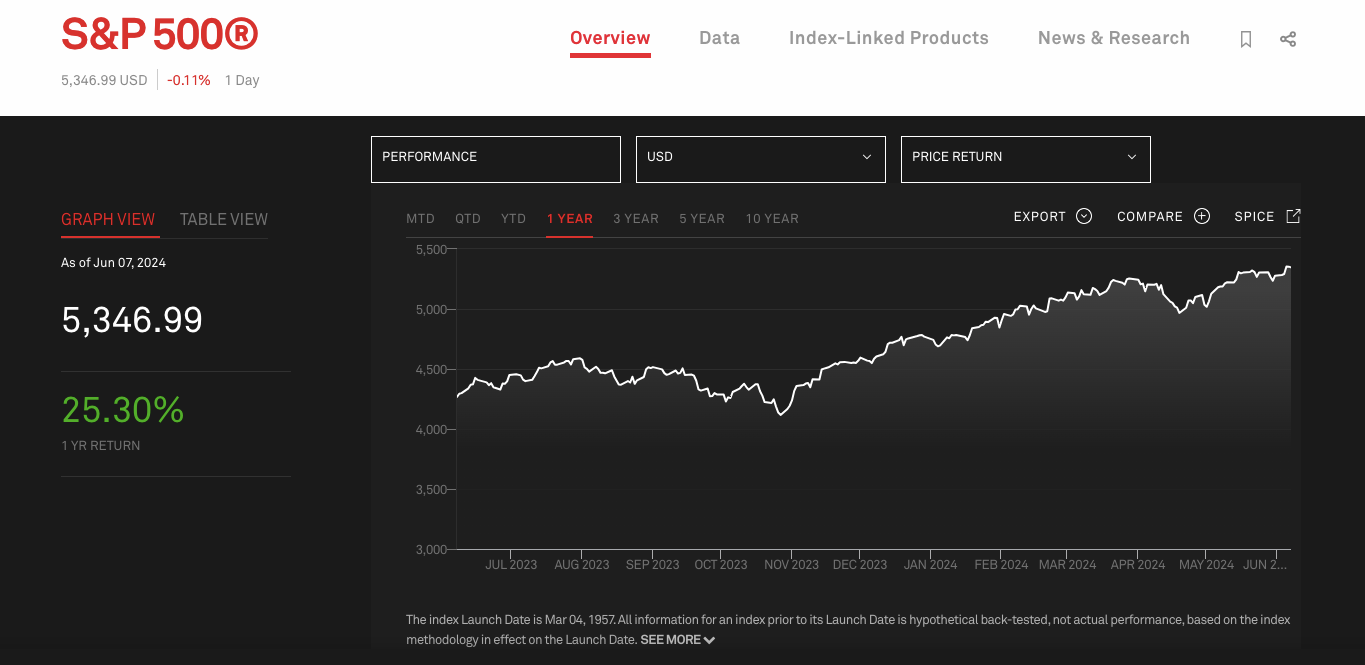The height and width of the screenshot is (665, 1365).
Task: Select the 3 Year time range
Action: (x=636, y=218)
